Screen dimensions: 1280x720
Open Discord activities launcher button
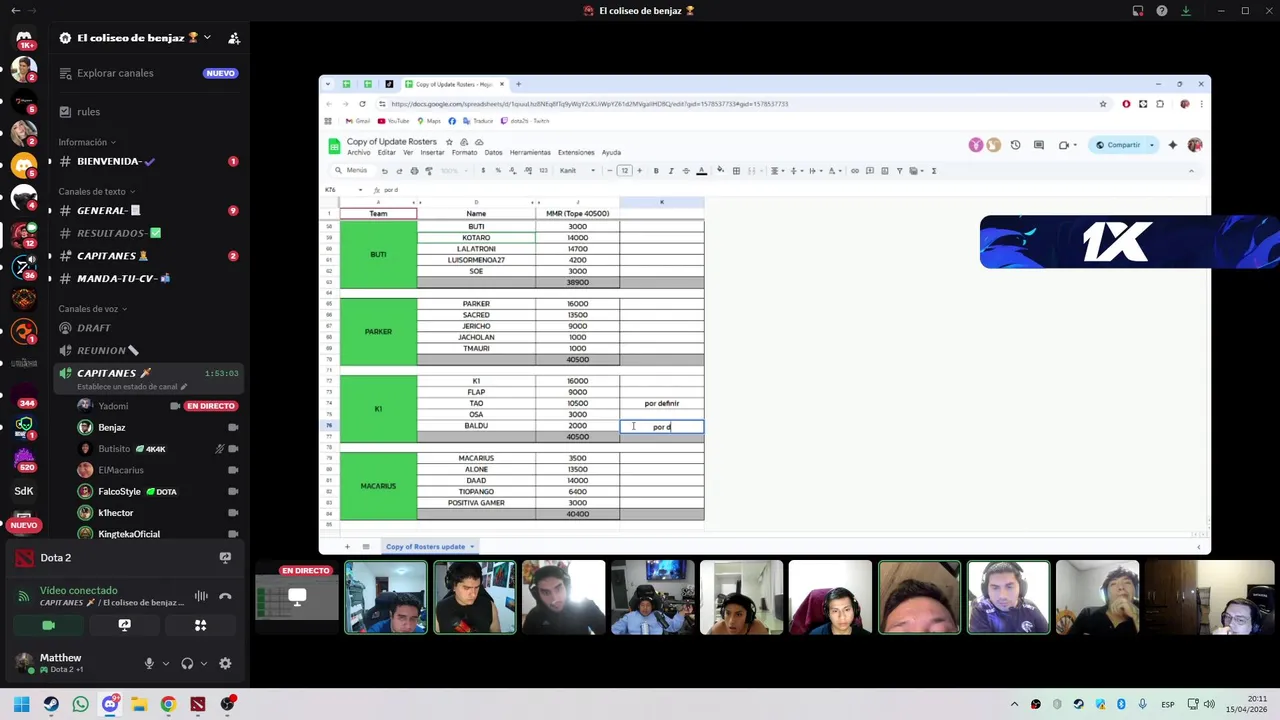[200, 625]
